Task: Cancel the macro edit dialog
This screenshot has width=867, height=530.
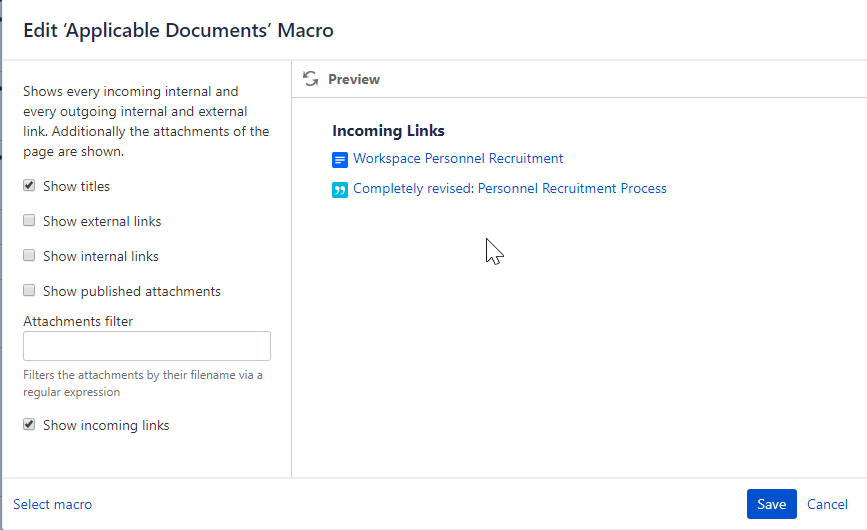Action: click(x=827, y=504)
